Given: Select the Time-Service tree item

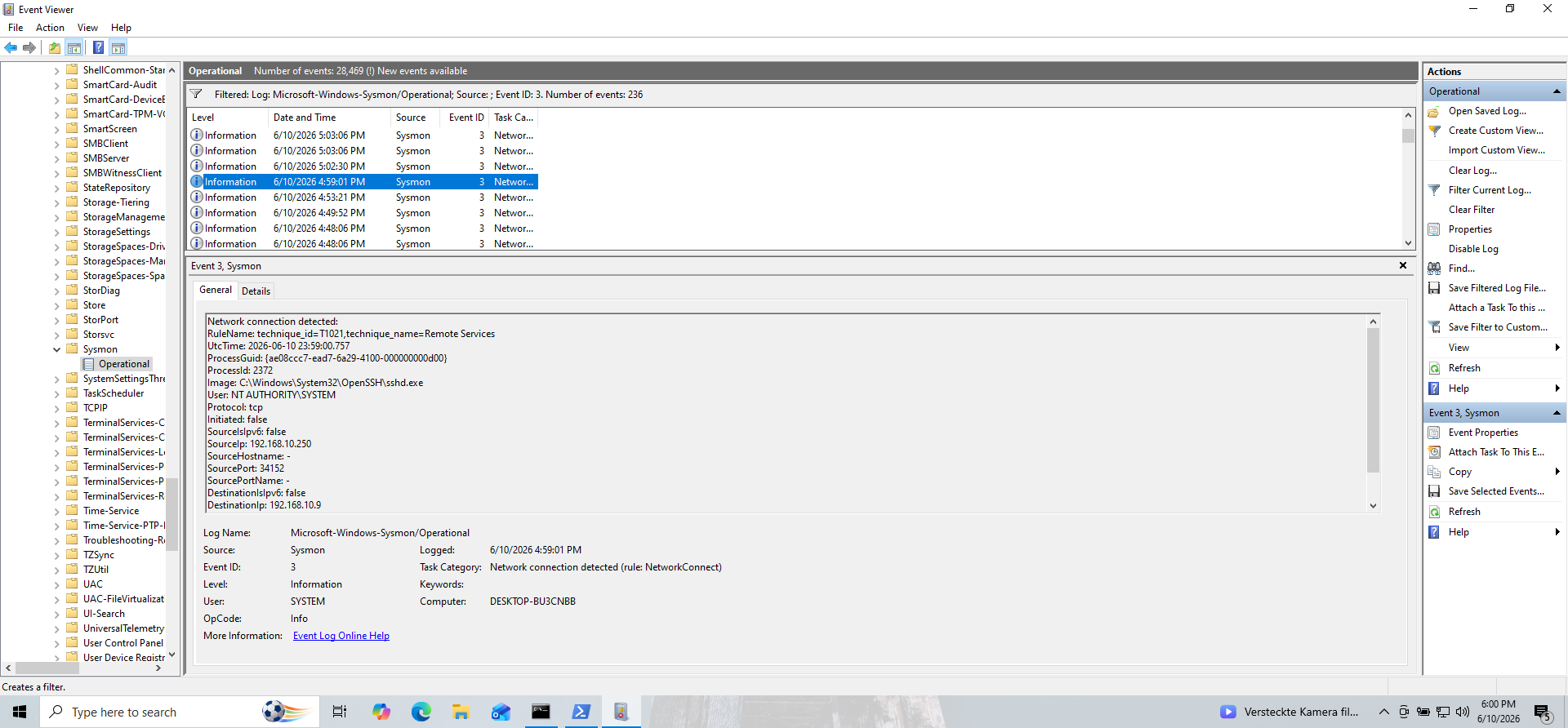Looking at the screenshot, I should tap(111, 511).
